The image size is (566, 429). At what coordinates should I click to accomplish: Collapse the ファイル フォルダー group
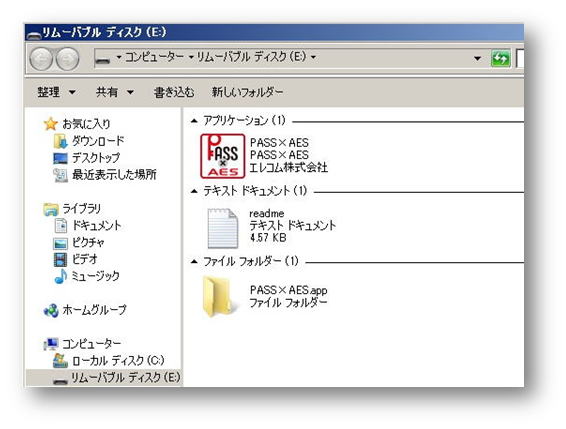coord(194,261)
